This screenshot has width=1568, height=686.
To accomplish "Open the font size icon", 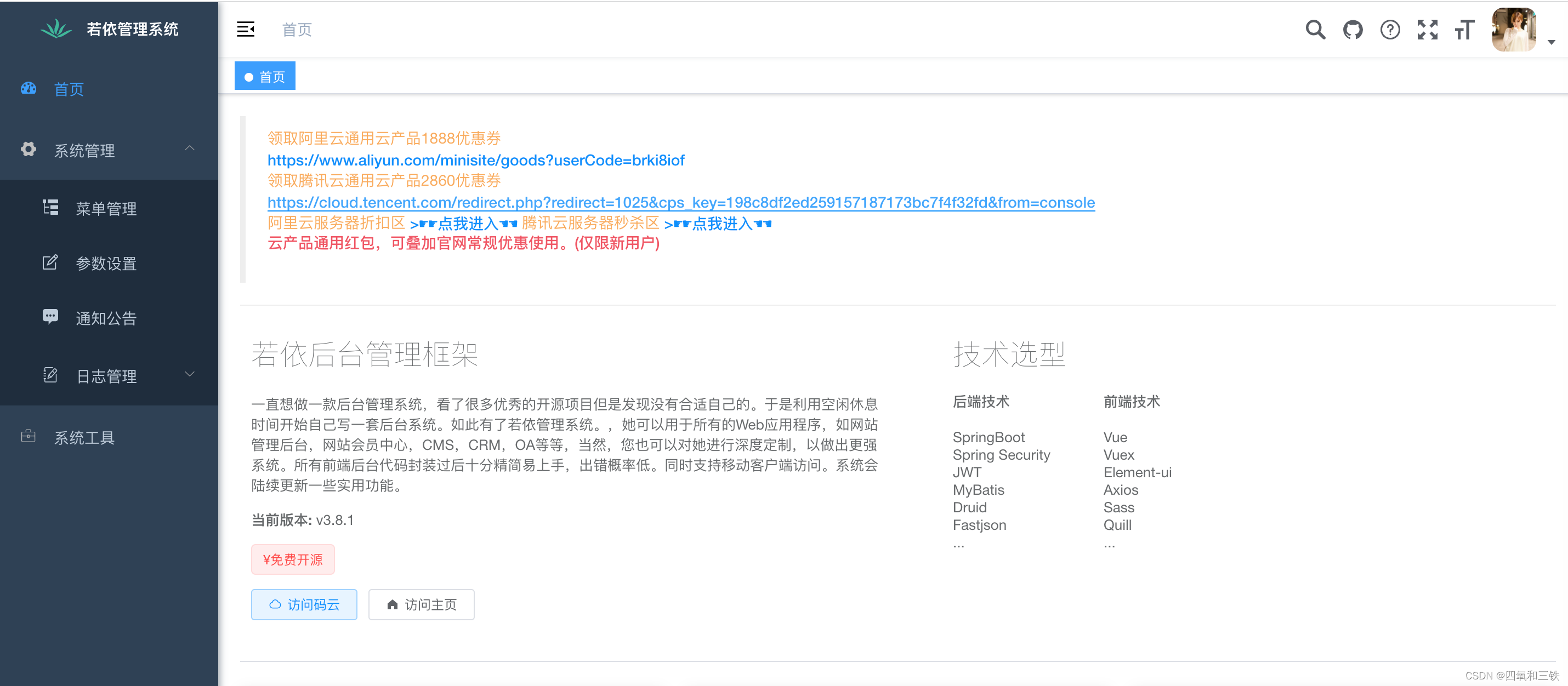I will click(x=1464, y=29).
